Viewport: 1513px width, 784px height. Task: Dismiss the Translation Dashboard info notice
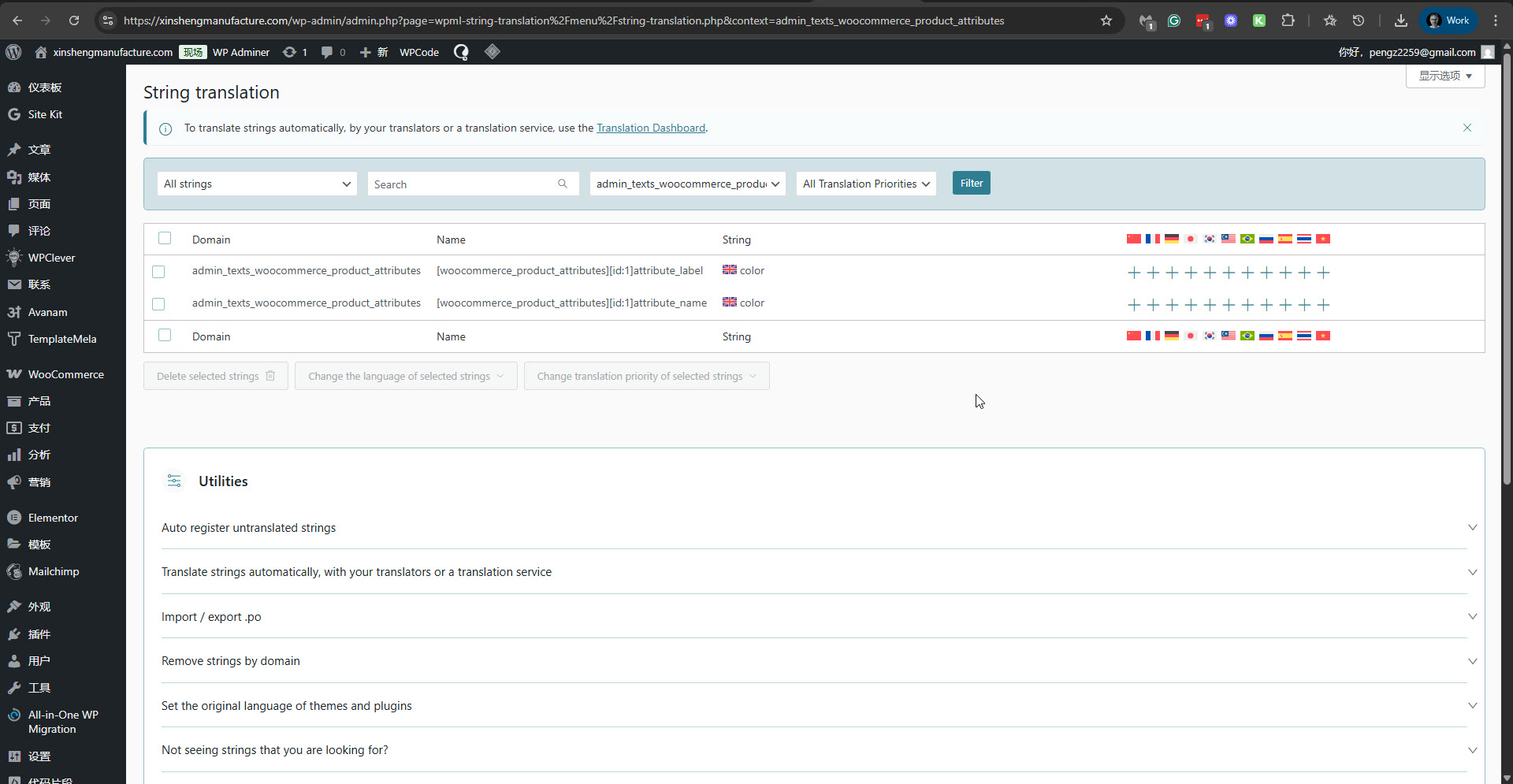(1467, 128)
